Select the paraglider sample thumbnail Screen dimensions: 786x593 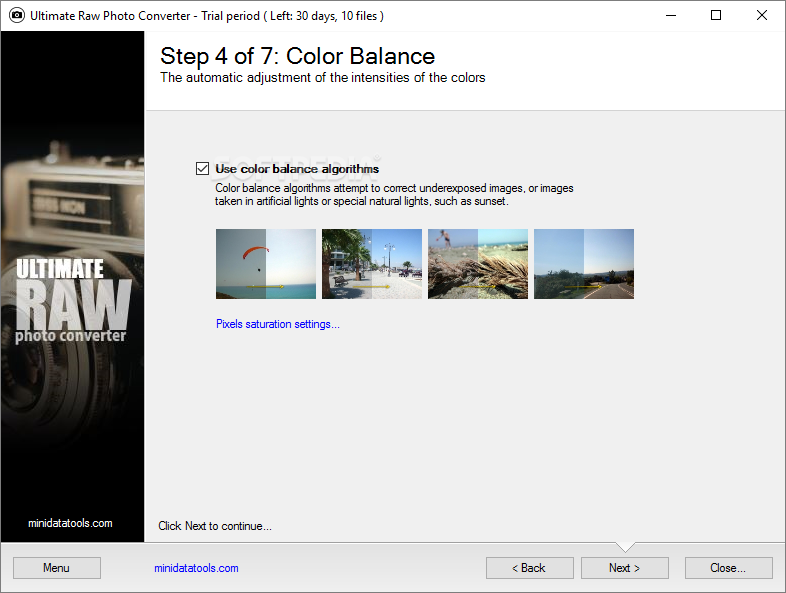[266, 264]
